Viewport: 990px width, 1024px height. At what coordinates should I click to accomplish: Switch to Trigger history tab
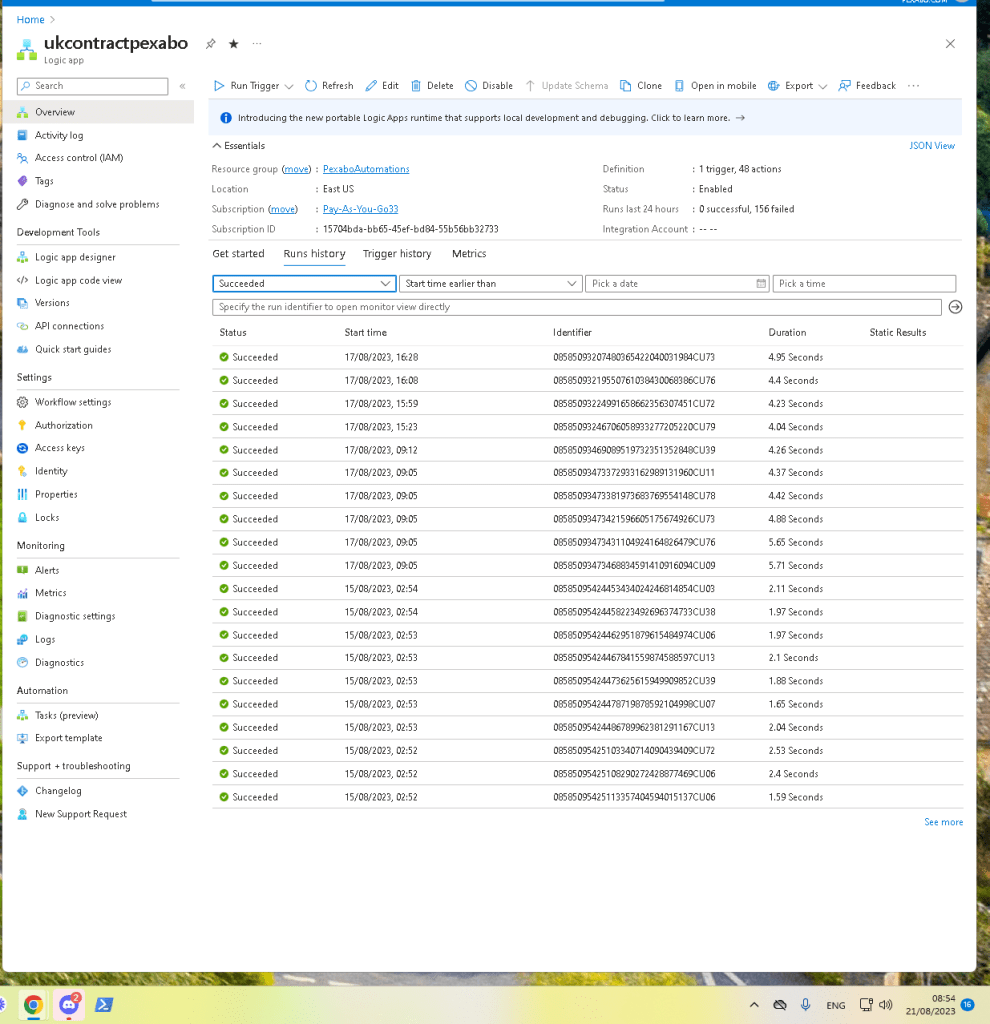397,253
